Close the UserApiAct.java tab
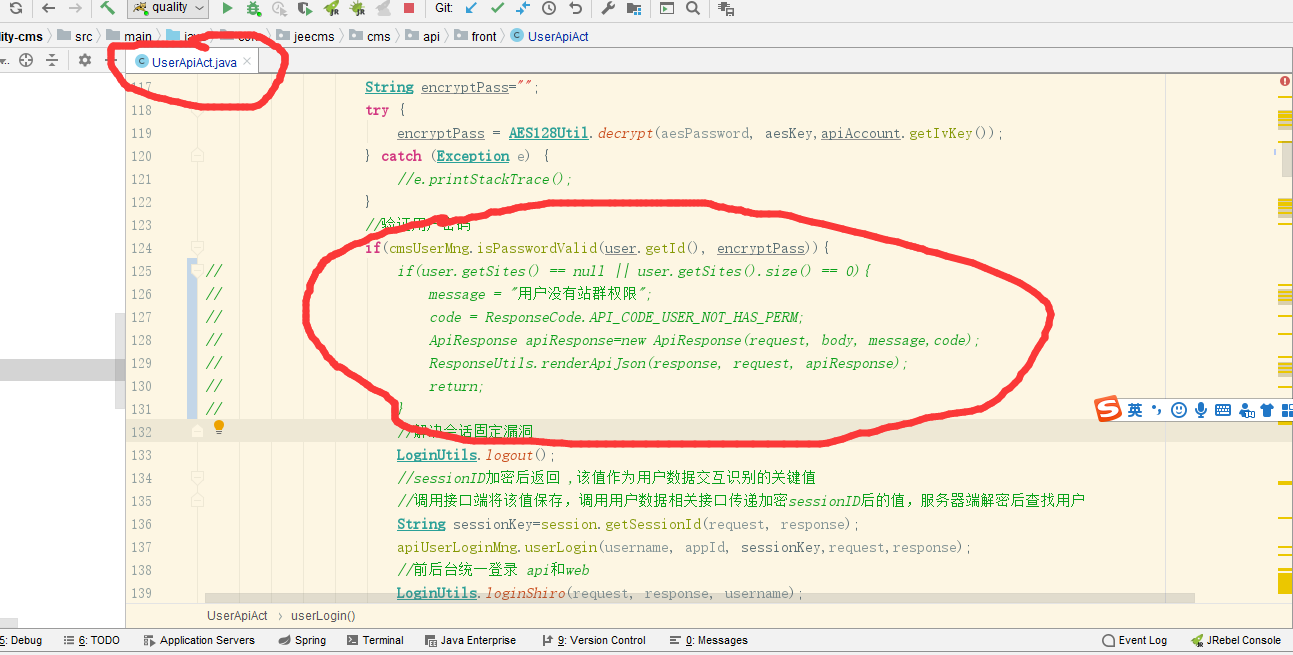Viewport: 1293px width, 655px height. click(x=247, y=62)
